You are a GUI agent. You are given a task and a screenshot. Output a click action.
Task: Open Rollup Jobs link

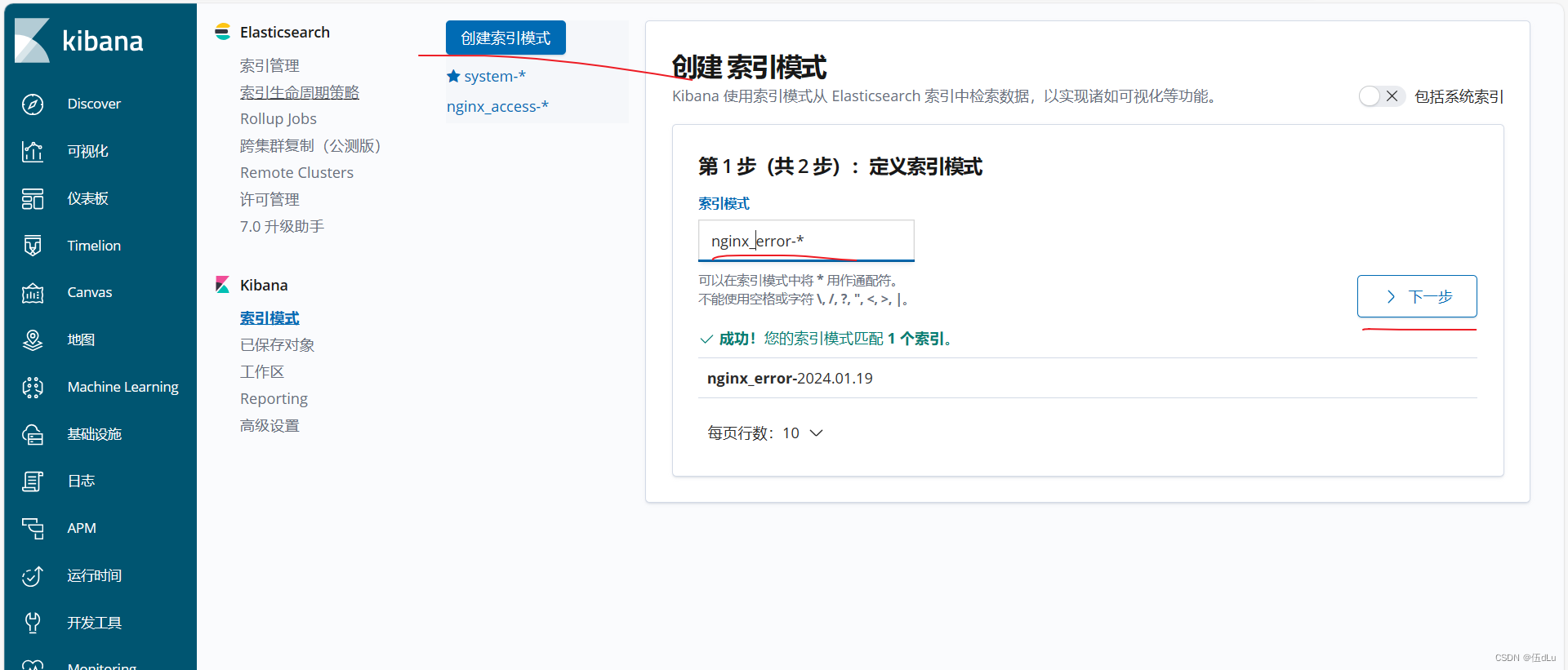click(278, 118)
